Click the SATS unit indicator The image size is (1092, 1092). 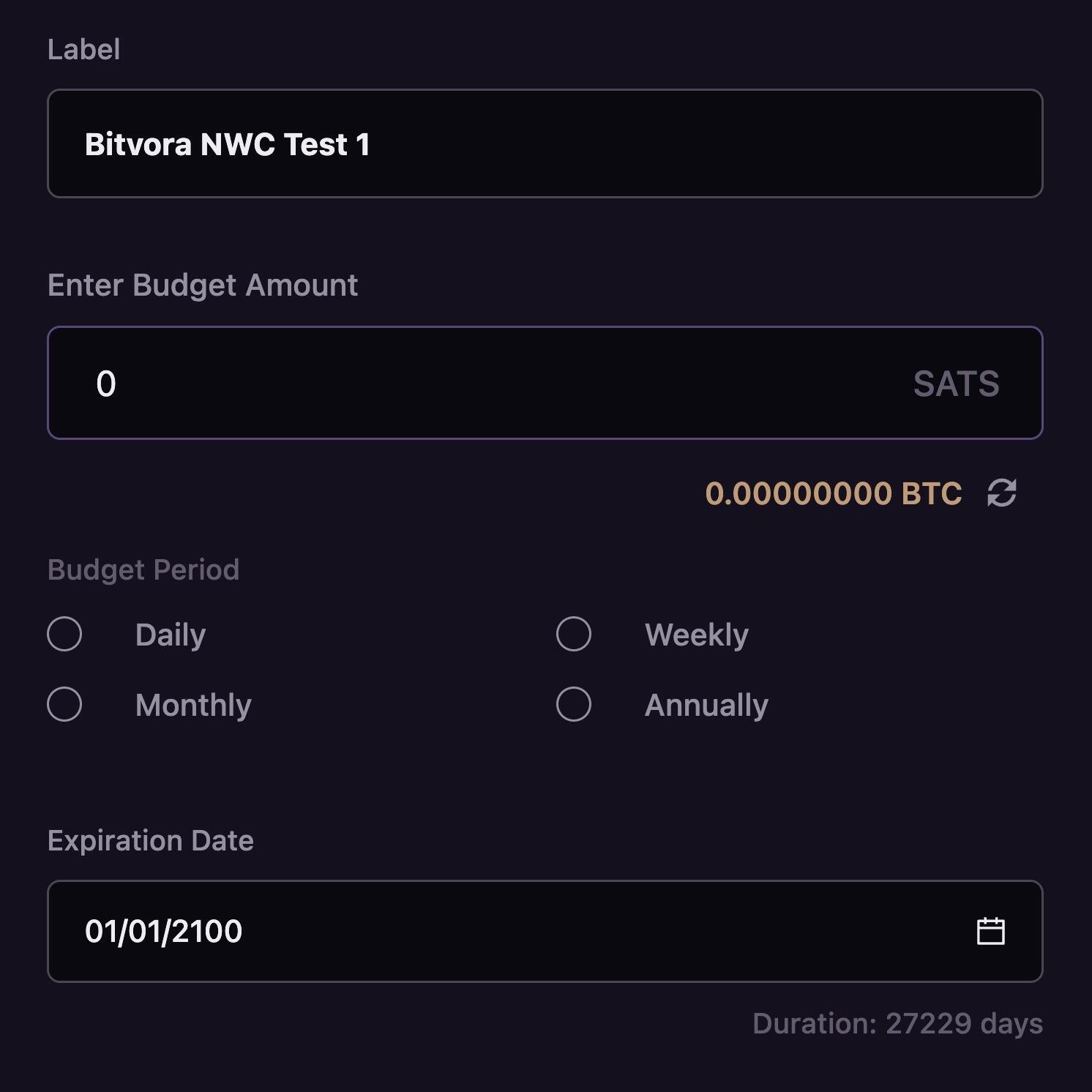(956, 384)
